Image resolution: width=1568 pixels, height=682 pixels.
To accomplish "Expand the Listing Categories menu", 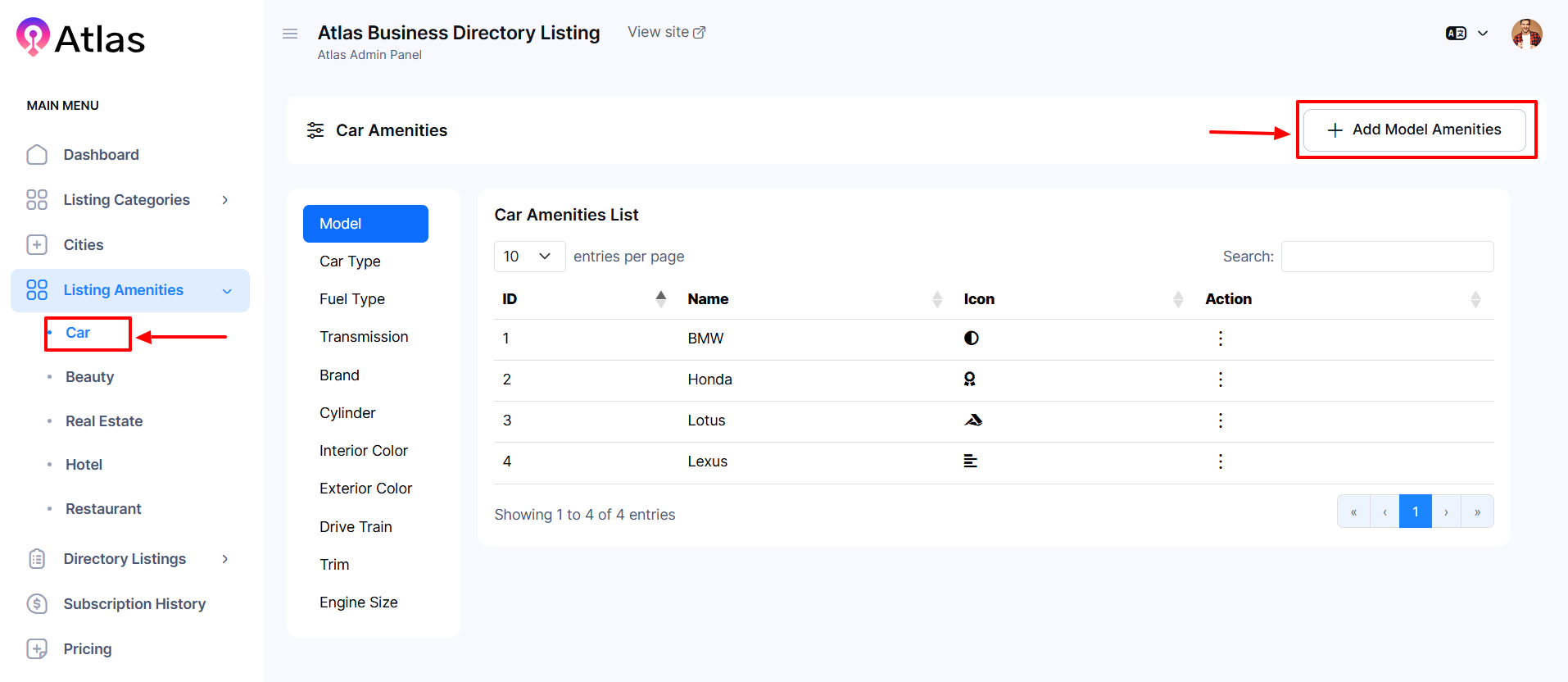I will click(127, 200).
